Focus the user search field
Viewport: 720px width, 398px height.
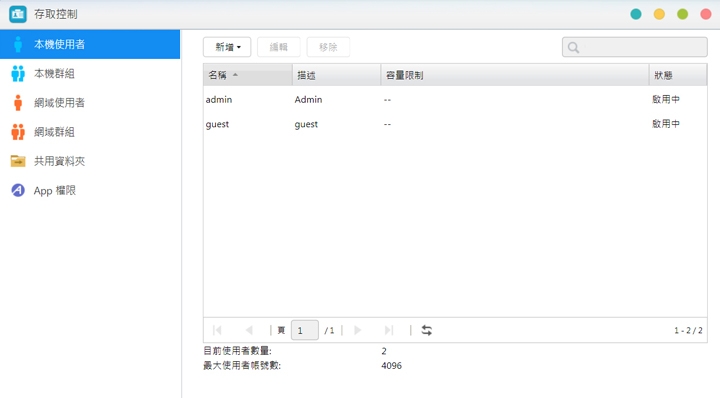click(x=635, y=47)
